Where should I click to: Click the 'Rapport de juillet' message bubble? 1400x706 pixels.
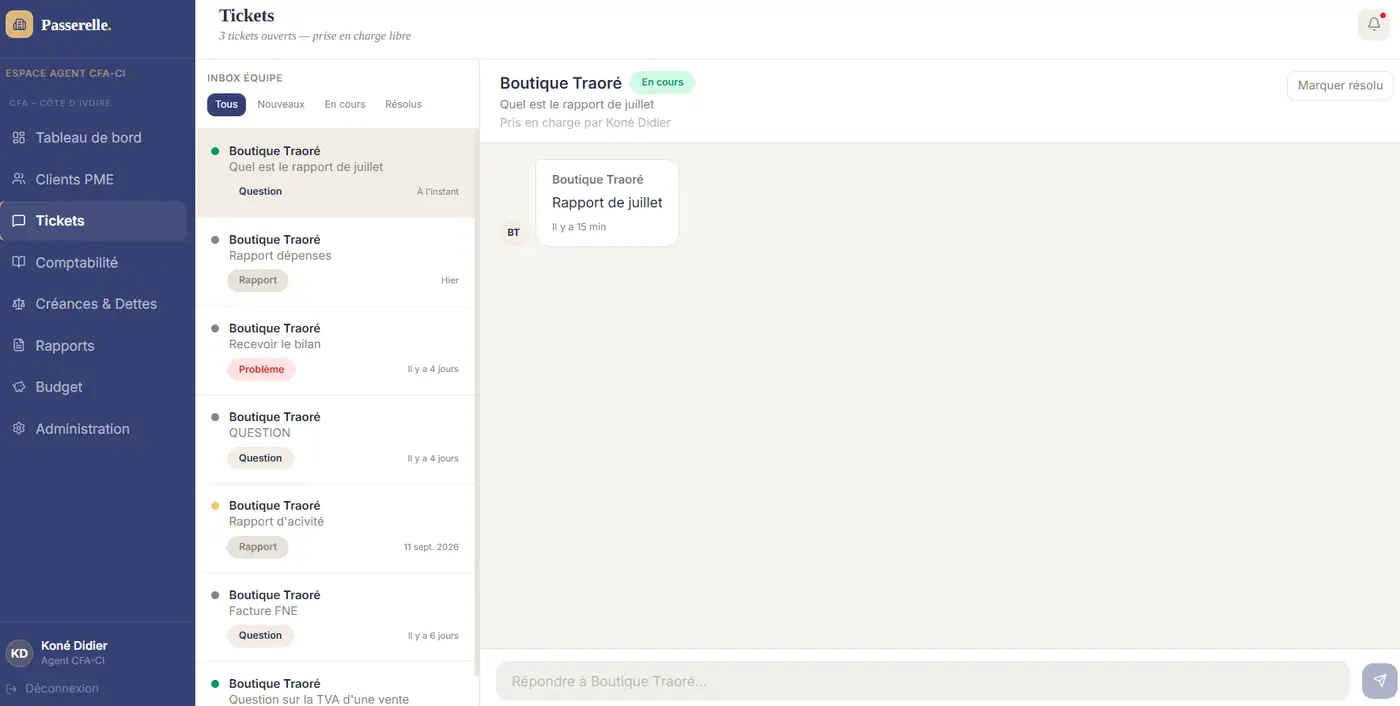pos(607,203)
